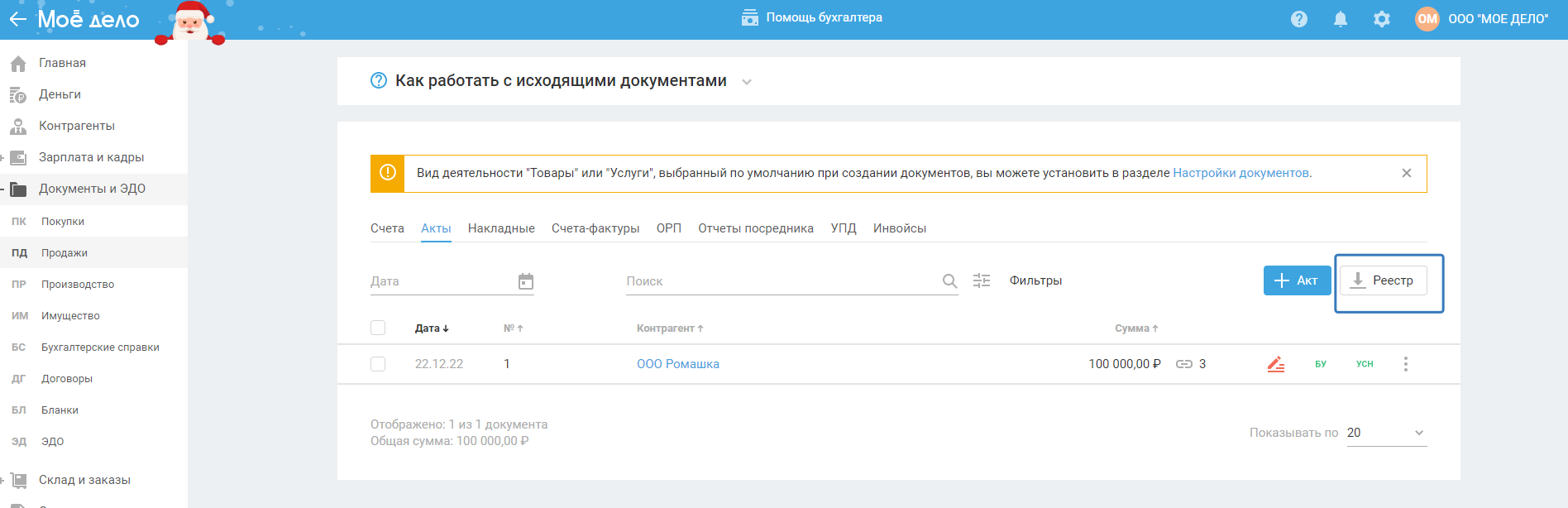This screenshot has height=508, width=1568.
Task: Switch to the Счета-фактуры tab
Action: click(x=595, y=228)
